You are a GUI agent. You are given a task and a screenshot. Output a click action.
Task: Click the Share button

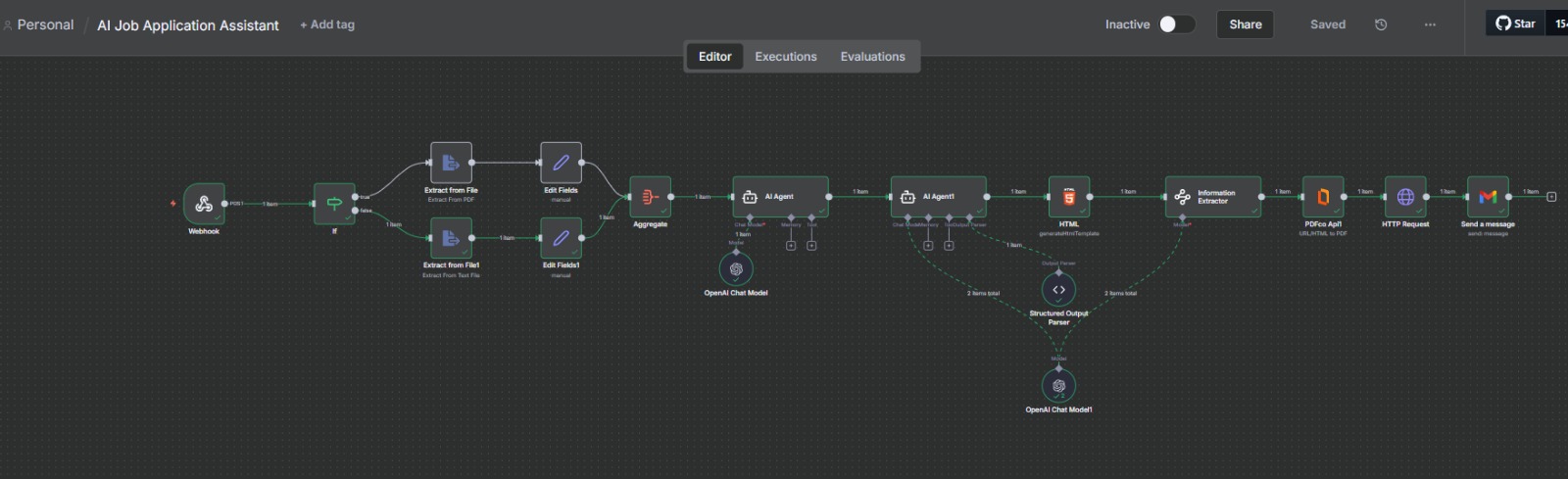click(1245, 24)
